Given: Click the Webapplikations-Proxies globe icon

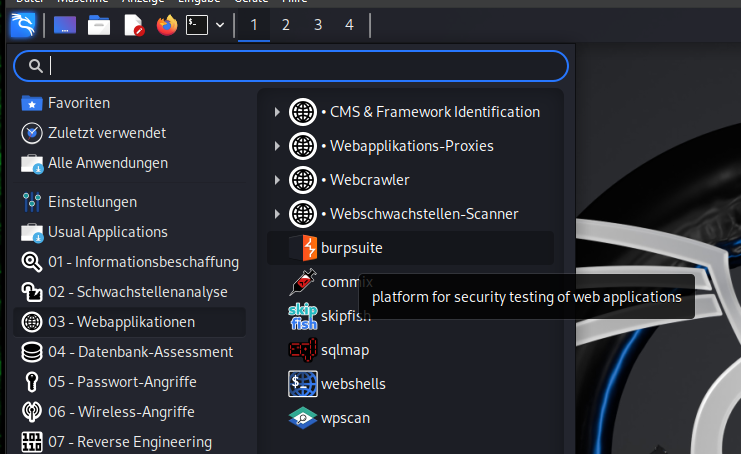Looking at the screenshot, I should tap(302, 146).
